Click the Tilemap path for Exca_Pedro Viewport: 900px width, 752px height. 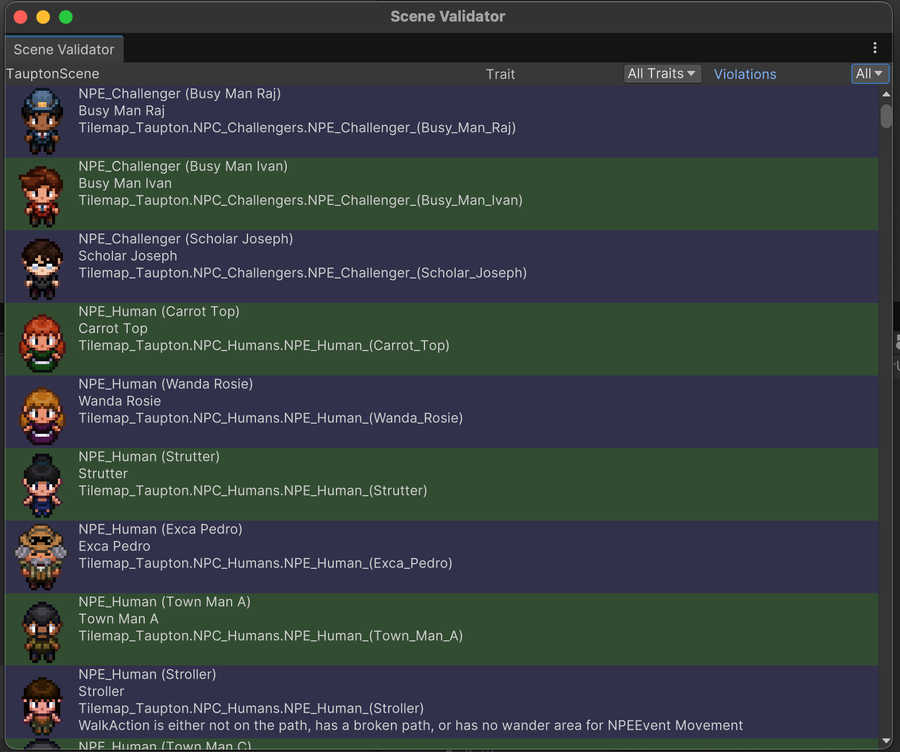coord(265,563)
